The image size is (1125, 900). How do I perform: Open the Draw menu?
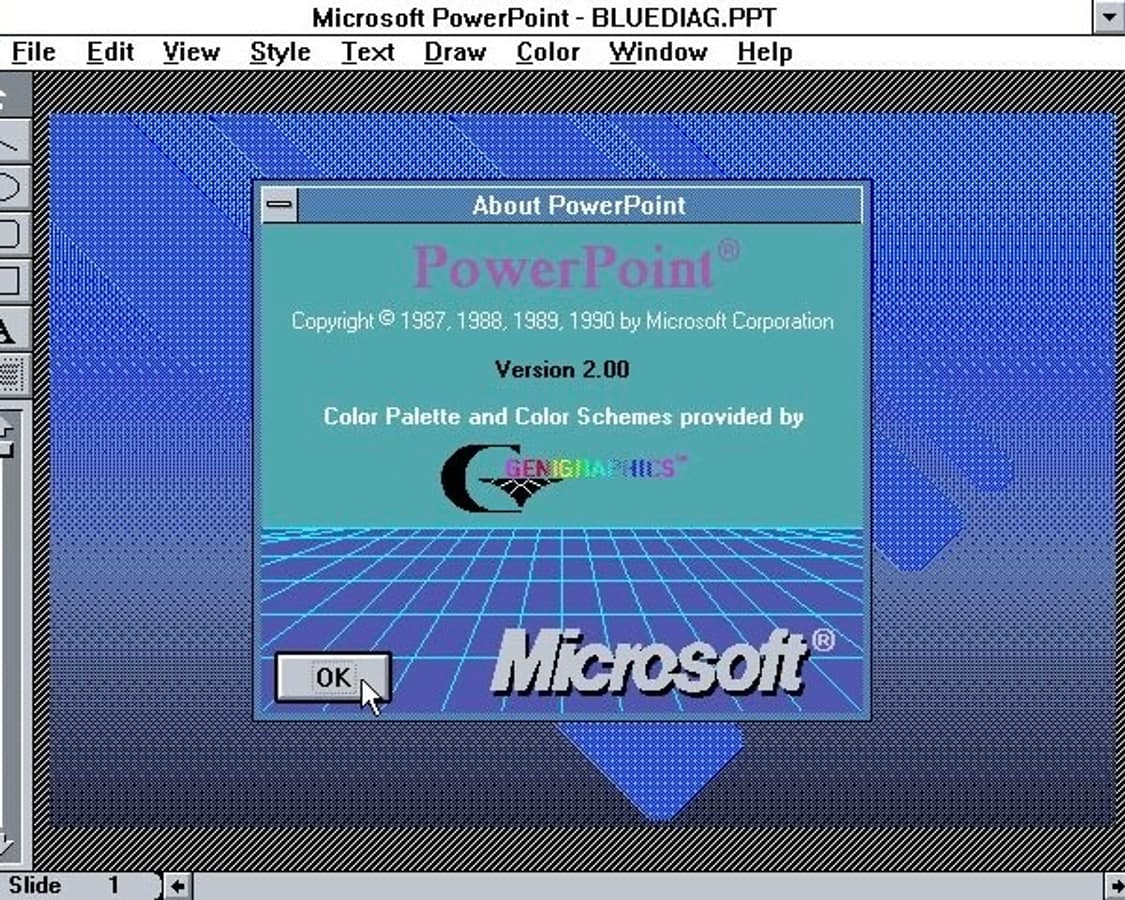[455, 51]
